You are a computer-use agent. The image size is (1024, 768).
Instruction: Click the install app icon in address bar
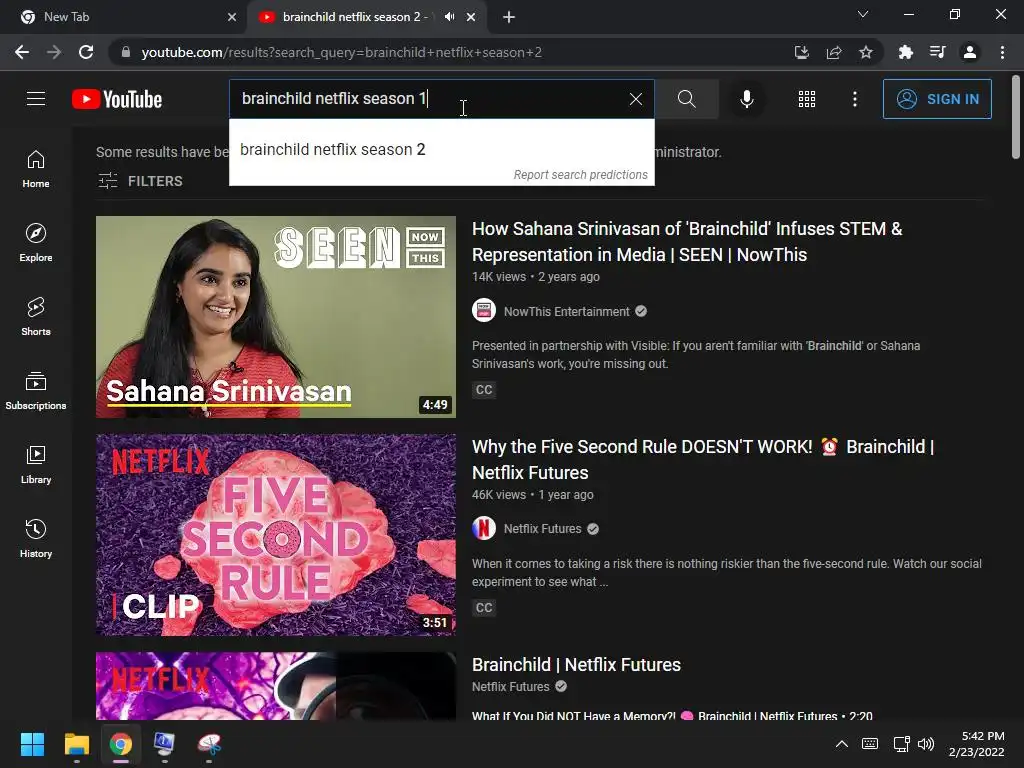click(802, 52)
